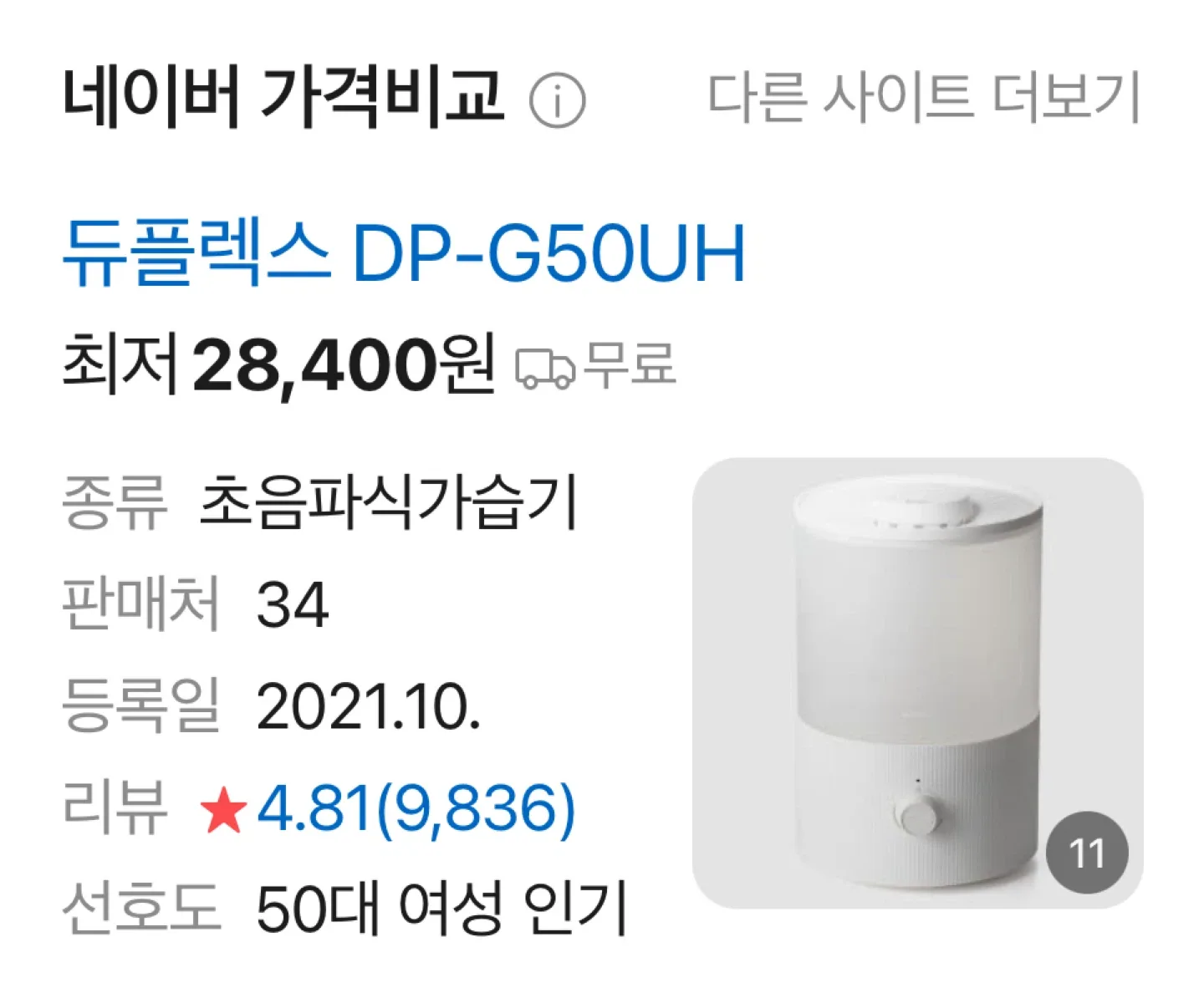The height and width of the screenshot is (988, 1204).
Task: Click the 선호도 field label
Action: [x=141, y=907]
